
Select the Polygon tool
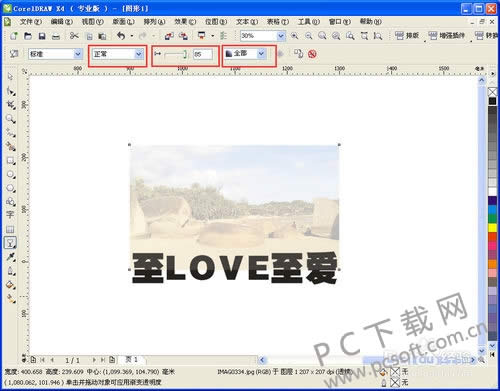point(10,188)
